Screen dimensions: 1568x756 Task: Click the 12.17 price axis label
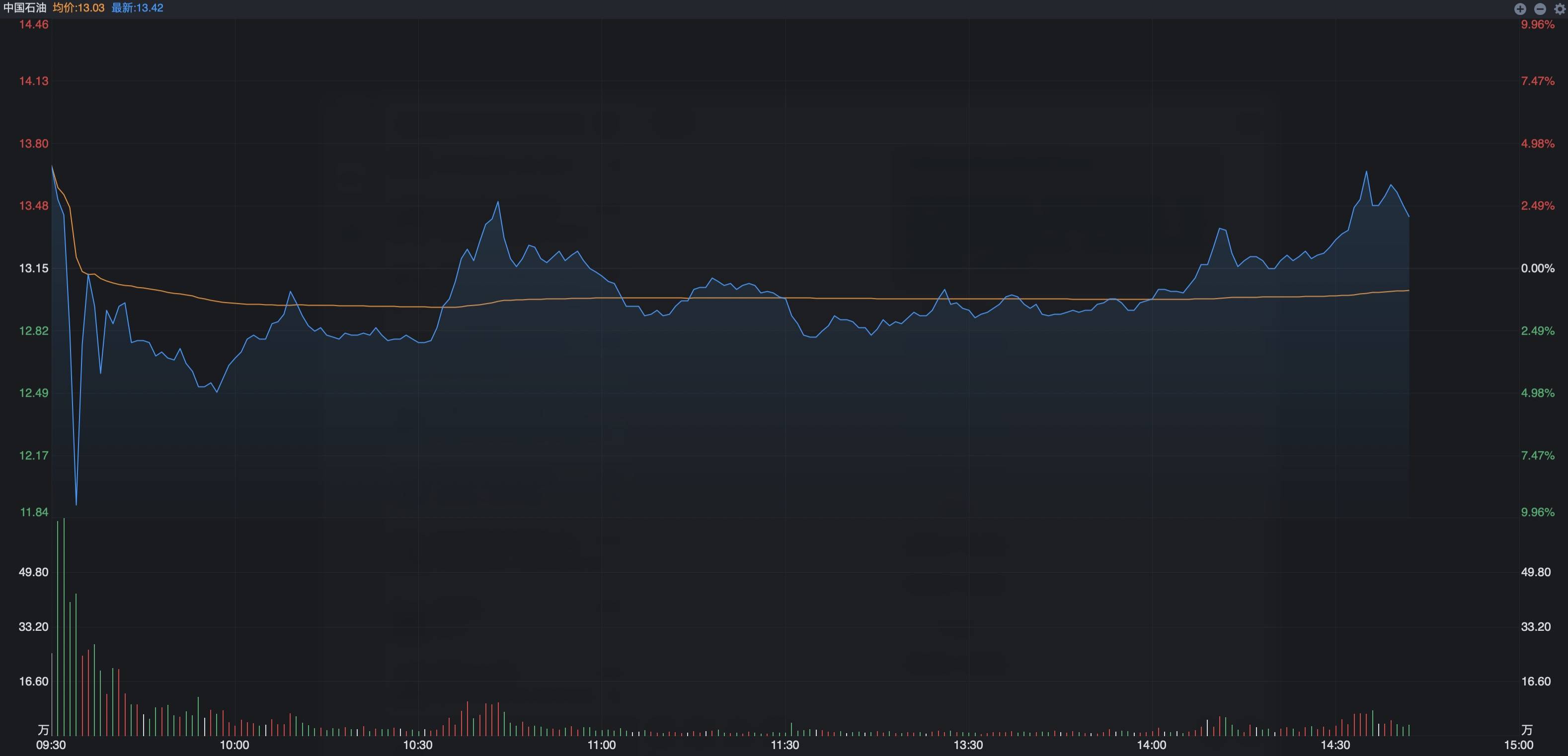(33, 455)
